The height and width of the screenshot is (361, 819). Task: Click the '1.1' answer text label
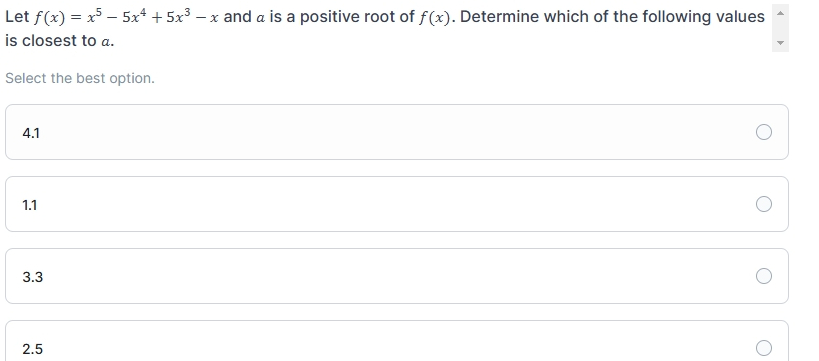click(x=30, y=205)
